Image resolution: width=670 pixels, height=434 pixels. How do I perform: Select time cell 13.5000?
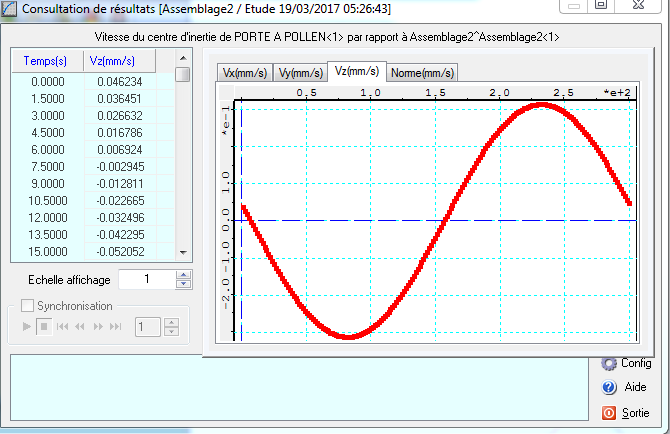tap(48, 235)
